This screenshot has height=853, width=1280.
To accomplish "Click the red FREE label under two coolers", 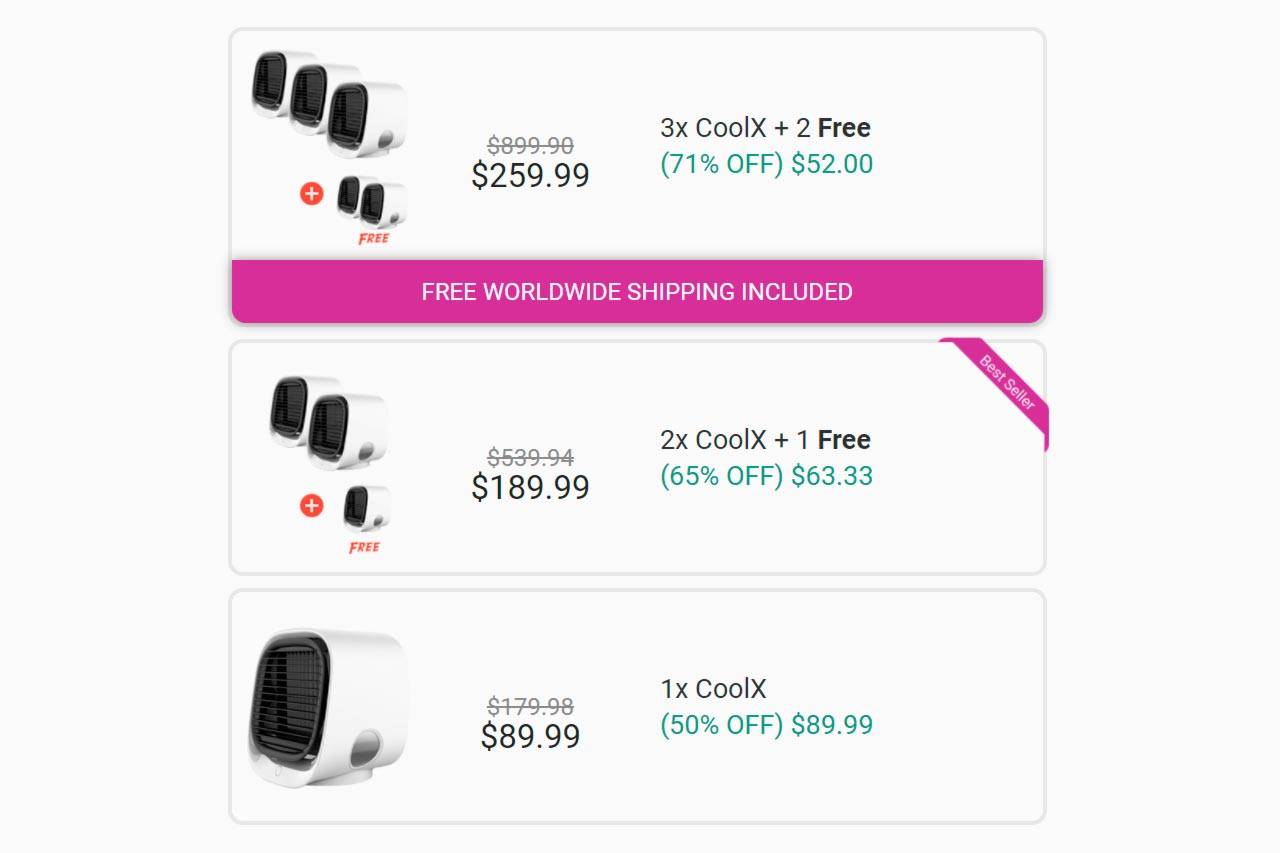I will point(373,239).
